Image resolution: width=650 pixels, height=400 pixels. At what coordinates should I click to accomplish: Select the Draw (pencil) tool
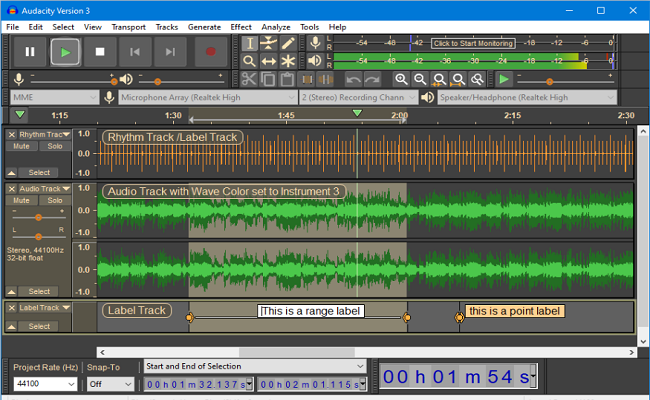(288, 43)
